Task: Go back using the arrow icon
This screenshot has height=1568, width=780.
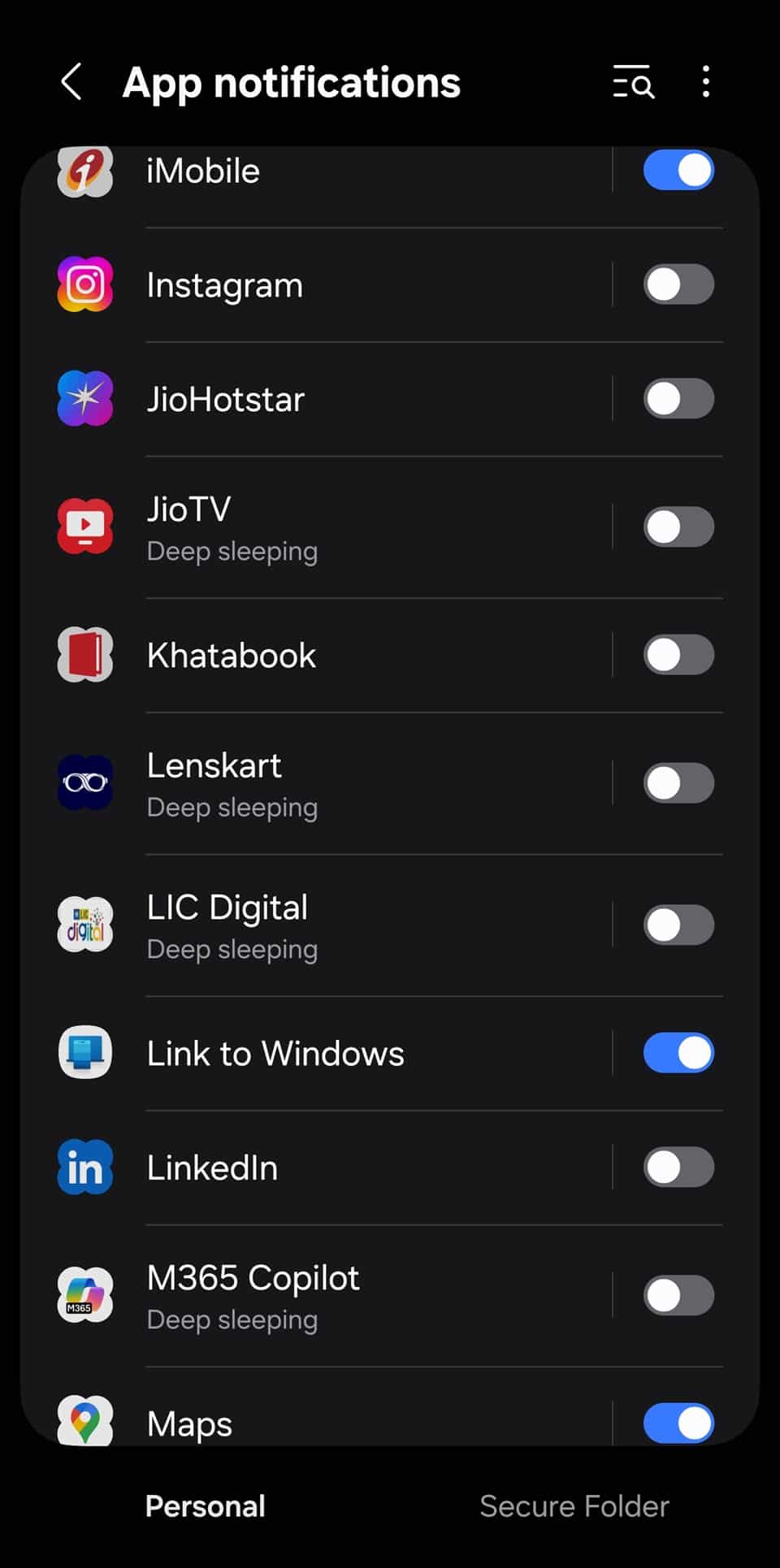Action: click(x=71, y=82)
